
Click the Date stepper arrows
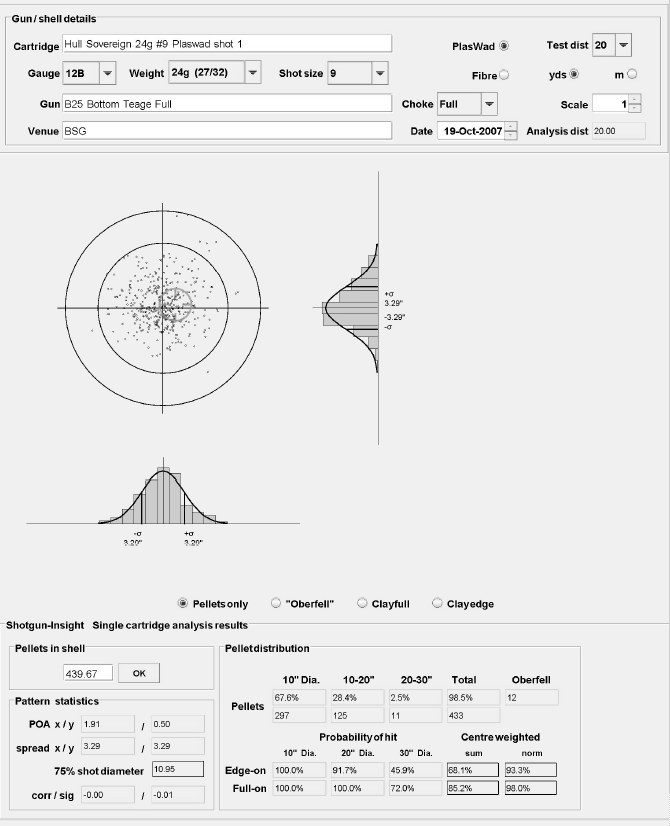point(511,131)
